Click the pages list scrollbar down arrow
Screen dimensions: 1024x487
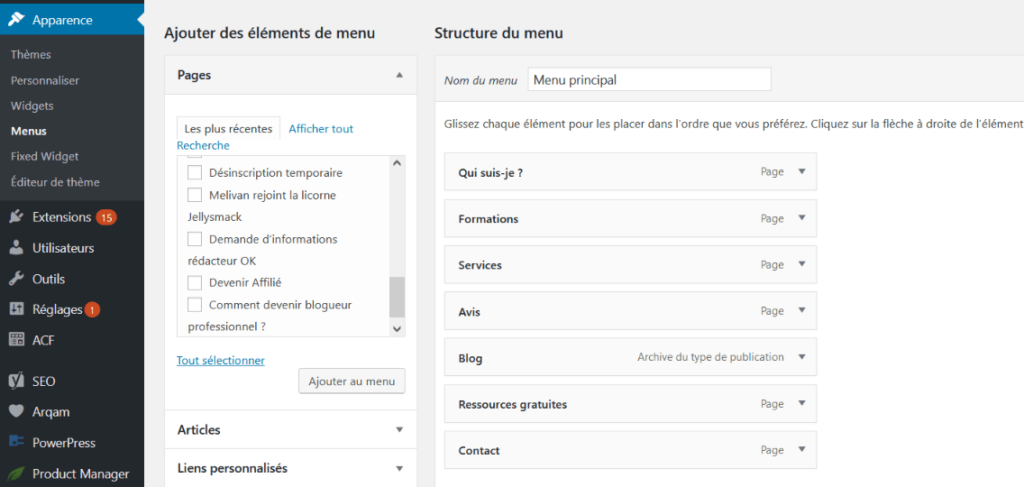coord(397,329)
